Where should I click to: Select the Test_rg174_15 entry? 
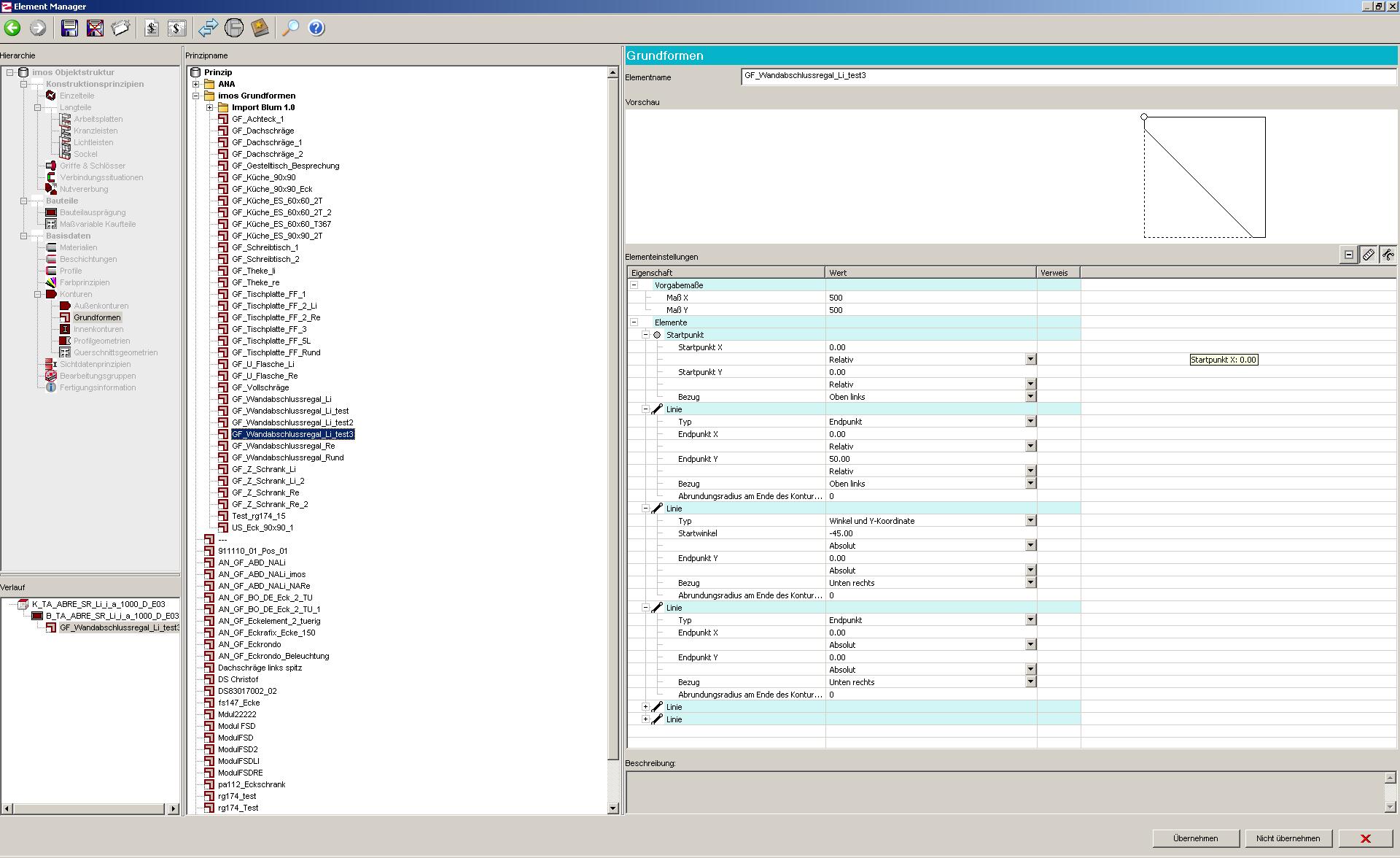[x=259, y=516]
